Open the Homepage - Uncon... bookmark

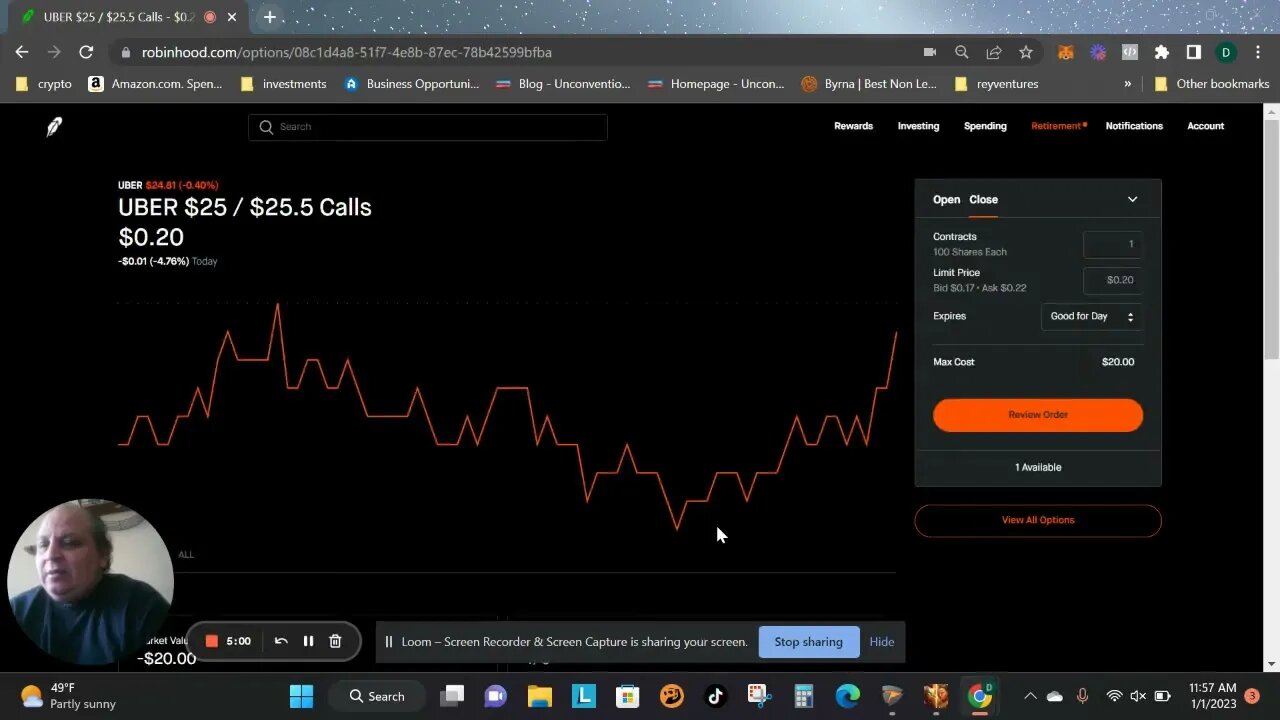[716, 84]
